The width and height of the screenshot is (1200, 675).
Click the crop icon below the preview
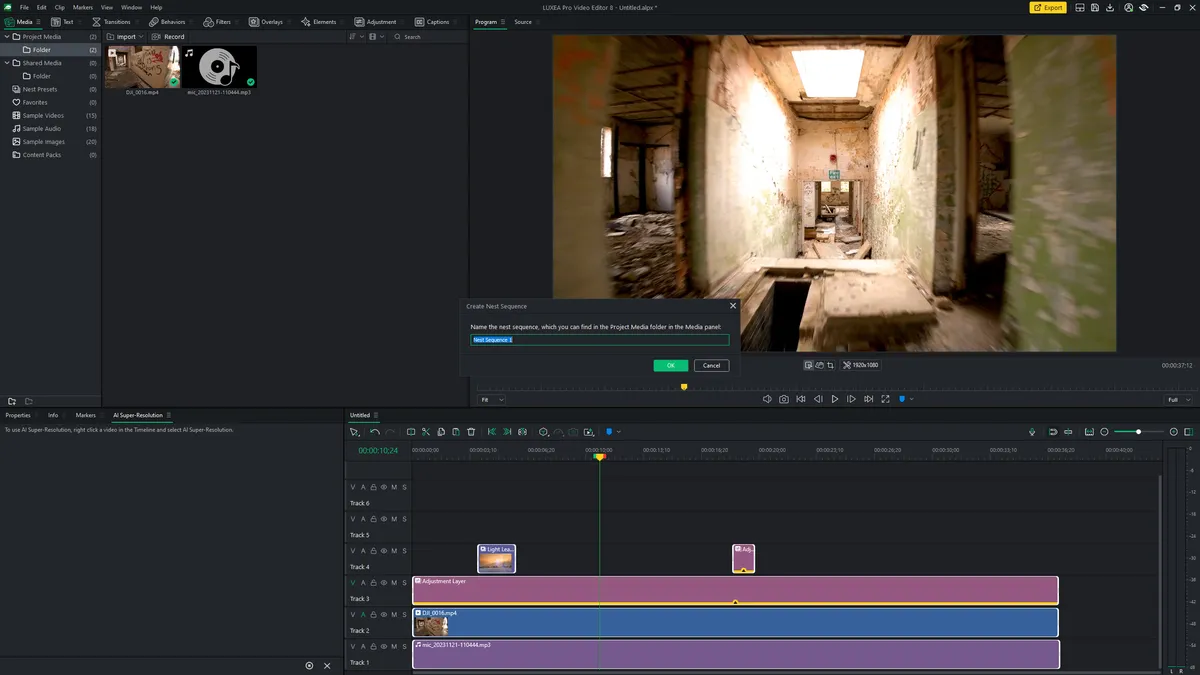pyautogui.click(x=831, y=365)
